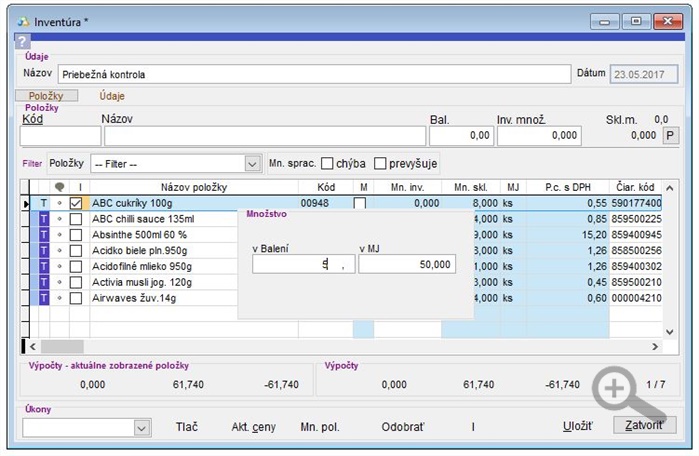Screen dimensions: 699x456
Task: Expand the Úkony dropdown list
Action: (x=141, y=428)
